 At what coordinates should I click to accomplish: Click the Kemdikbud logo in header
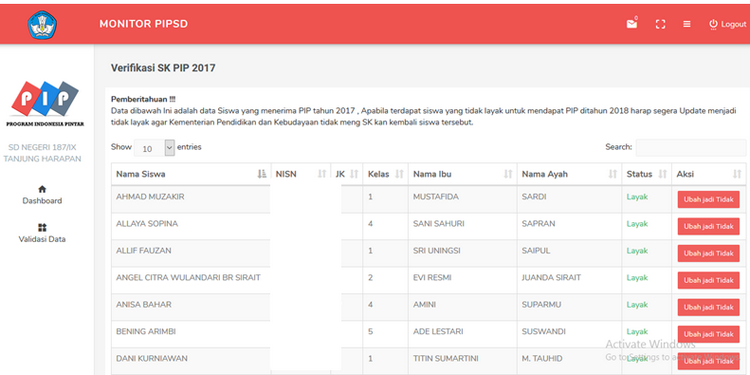pyautogui.click(x=42, y=25)
